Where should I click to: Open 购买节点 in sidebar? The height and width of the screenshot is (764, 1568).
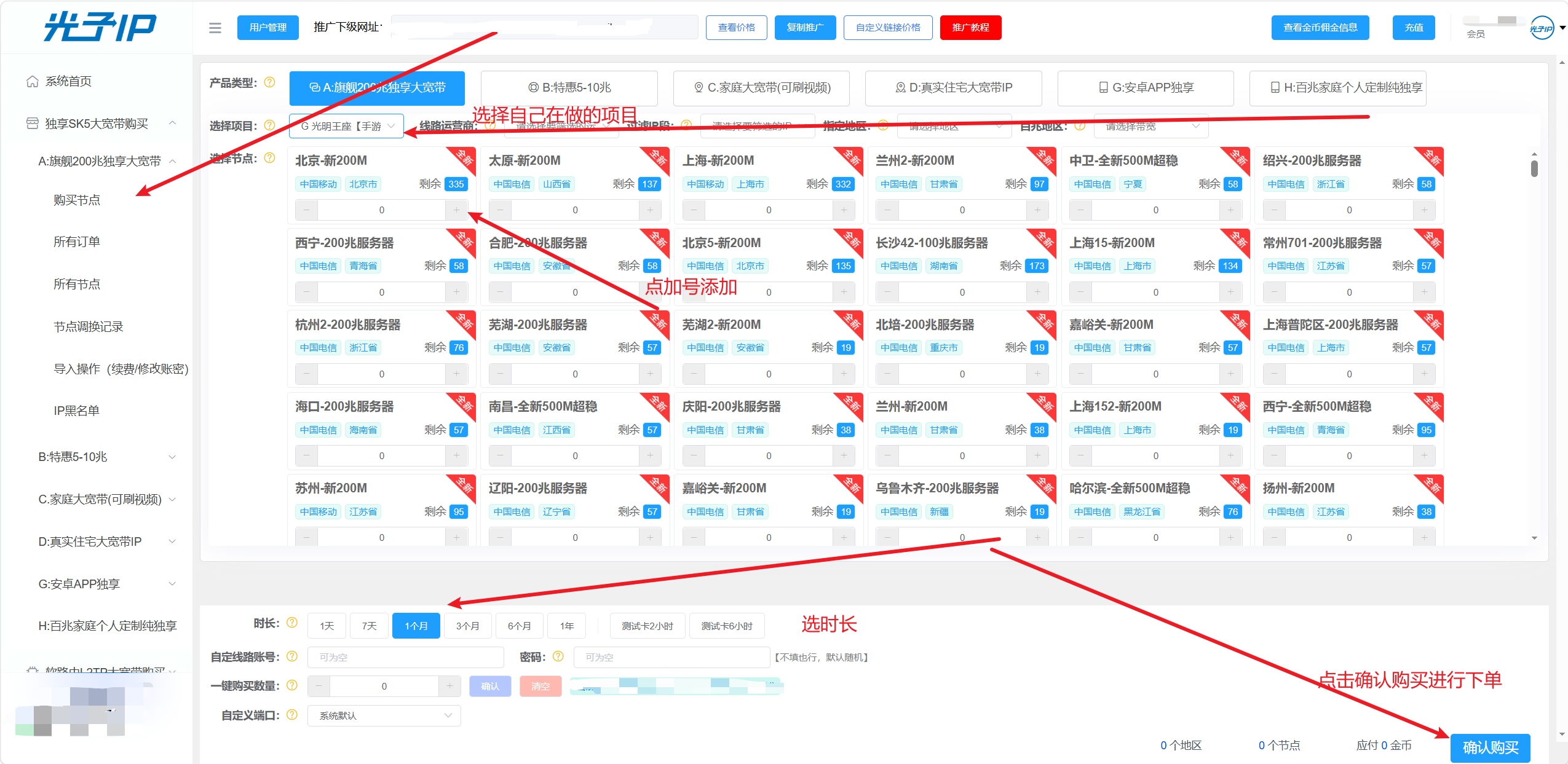pyautogui.click(x=77, y=200)
